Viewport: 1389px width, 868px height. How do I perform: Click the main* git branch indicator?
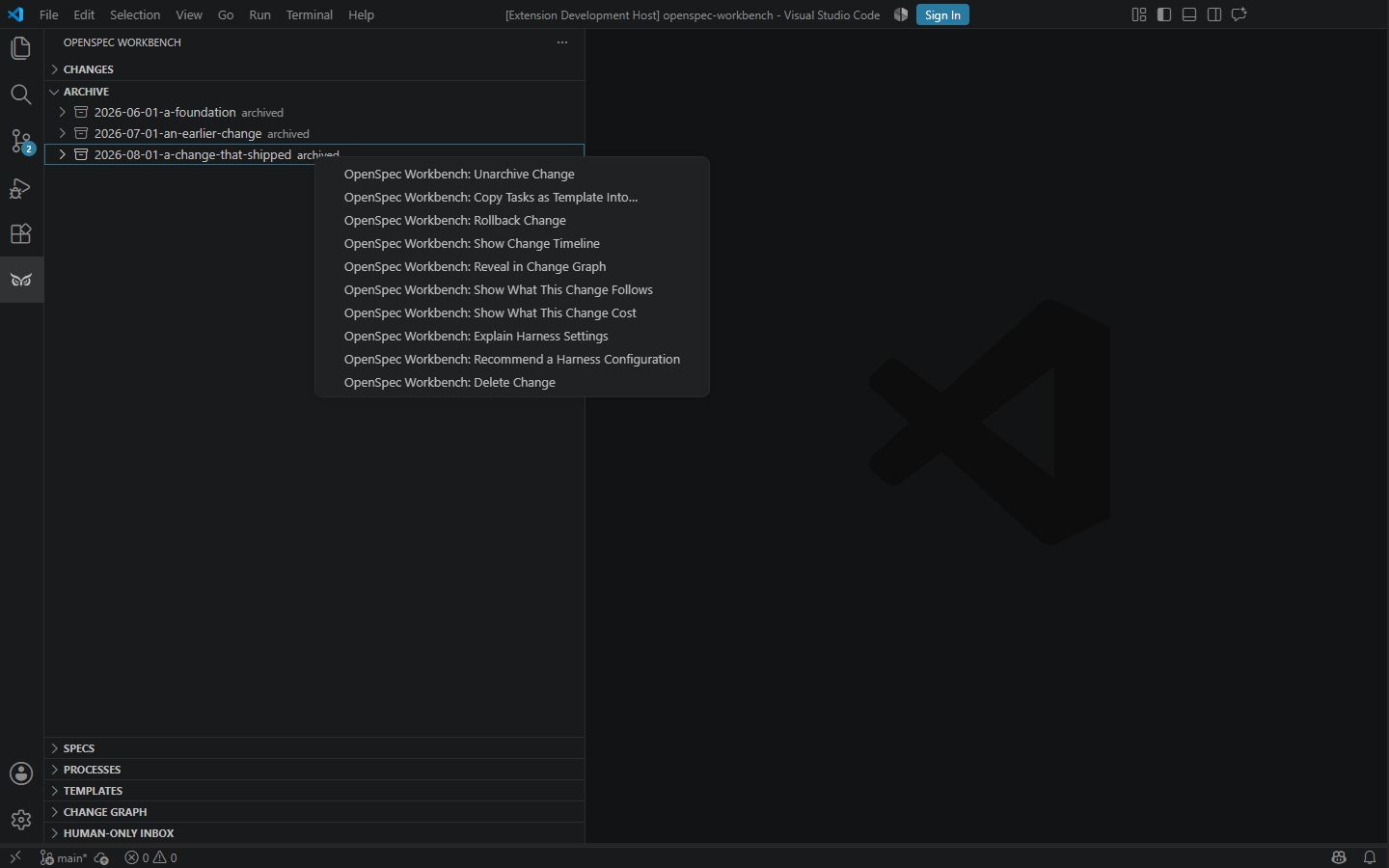(64, 857)
